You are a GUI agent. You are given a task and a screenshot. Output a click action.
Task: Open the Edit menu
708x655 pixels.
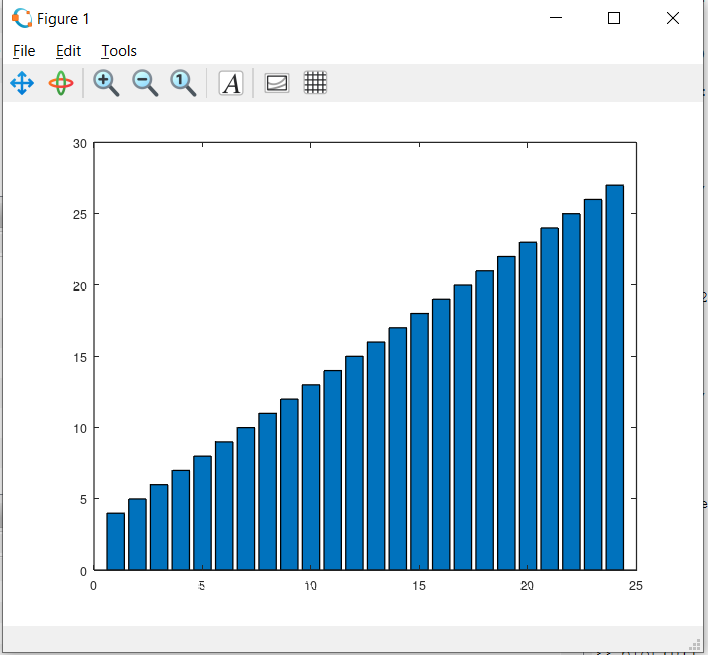click(68, 51)
